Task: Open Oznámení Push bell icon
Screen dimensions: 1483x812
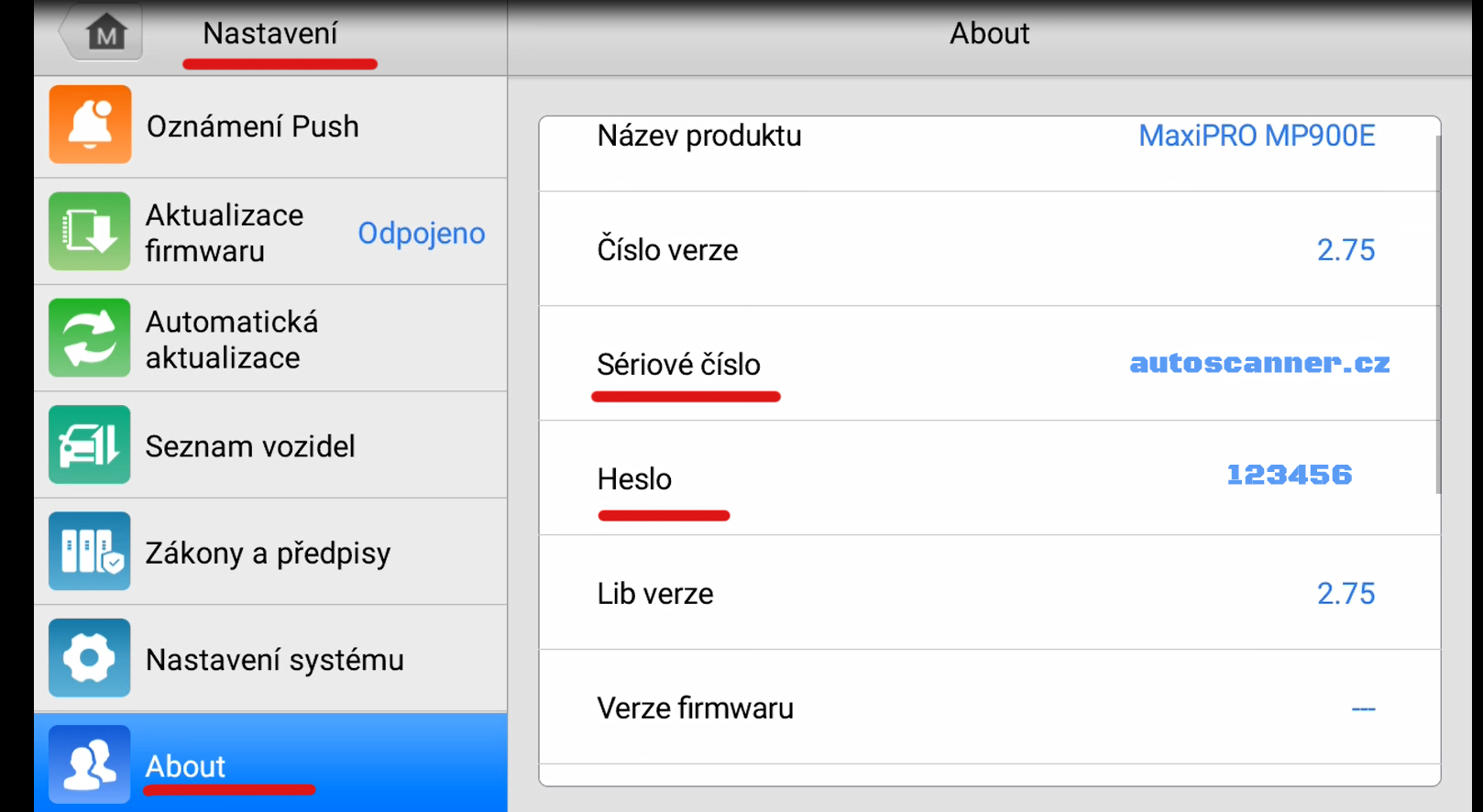Action: click(x=90, y=125)
